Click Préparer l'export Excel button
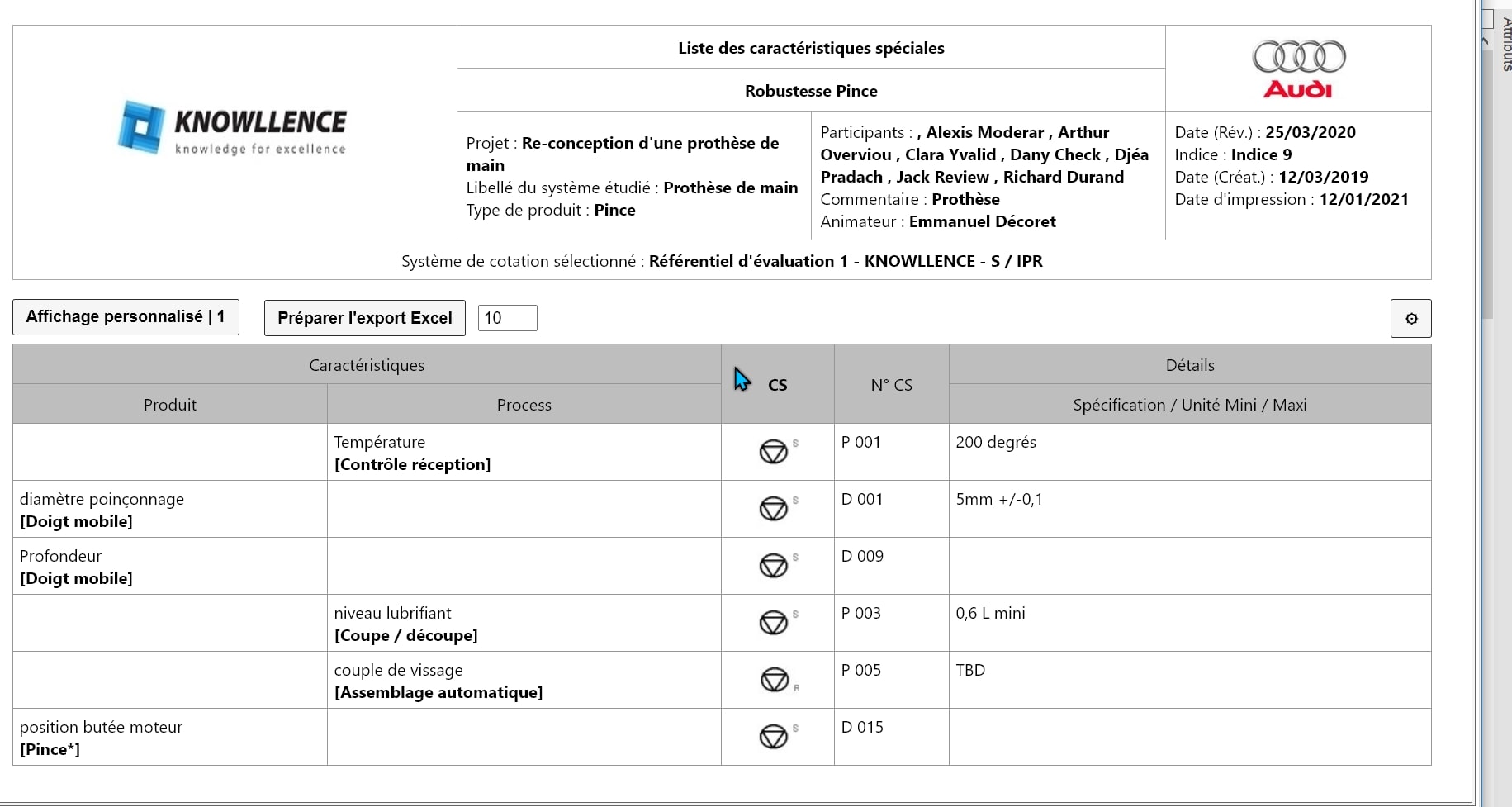Image resolution: width=1512 pixels, height=807 pixels. [365, 318]
